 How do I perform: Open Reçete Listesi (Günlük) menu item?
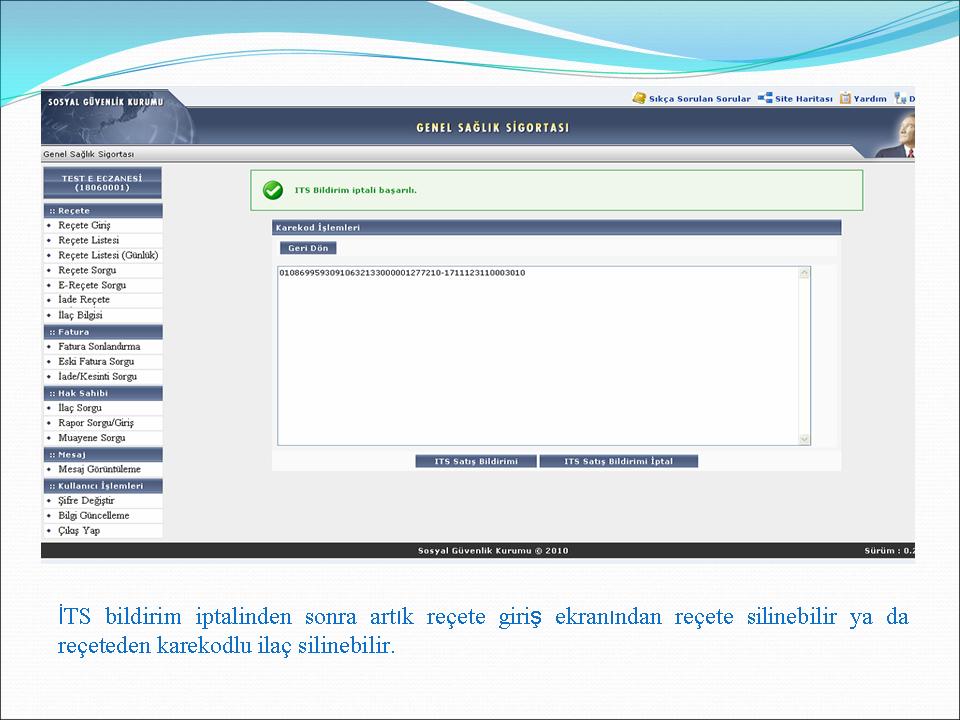coord(108,255)
